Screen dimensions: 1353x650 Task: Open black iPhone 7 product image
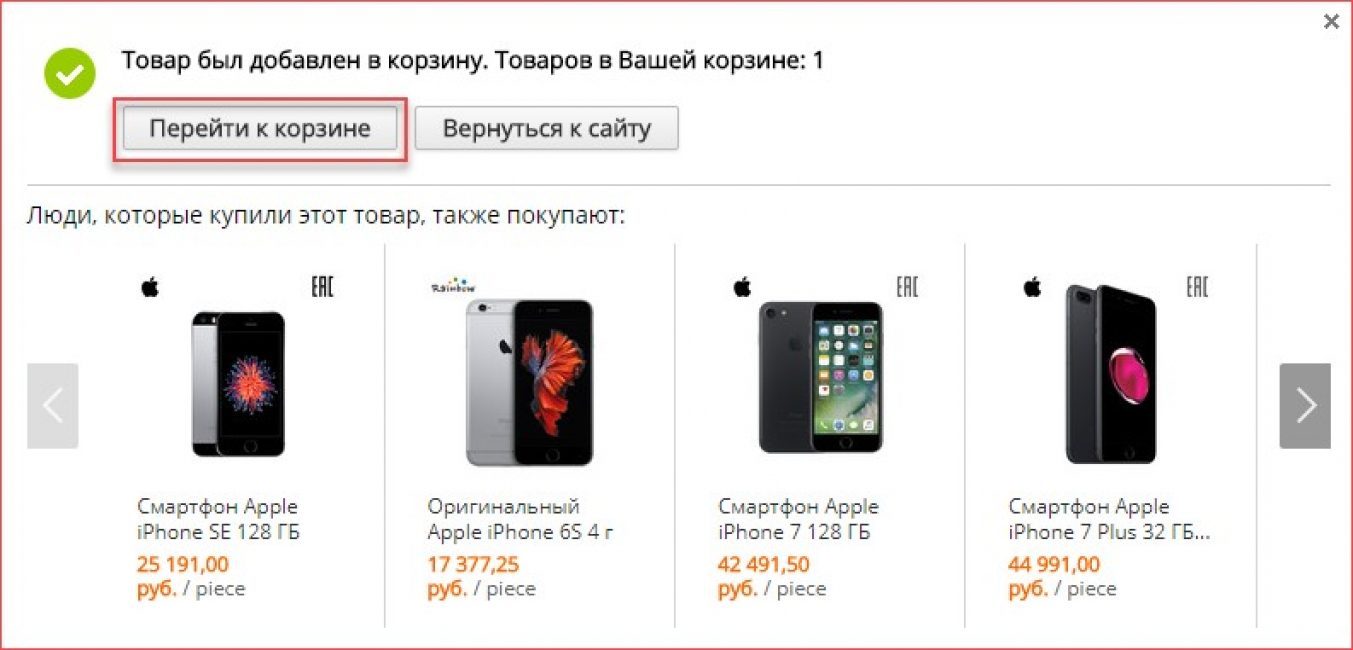coord(820,378)
